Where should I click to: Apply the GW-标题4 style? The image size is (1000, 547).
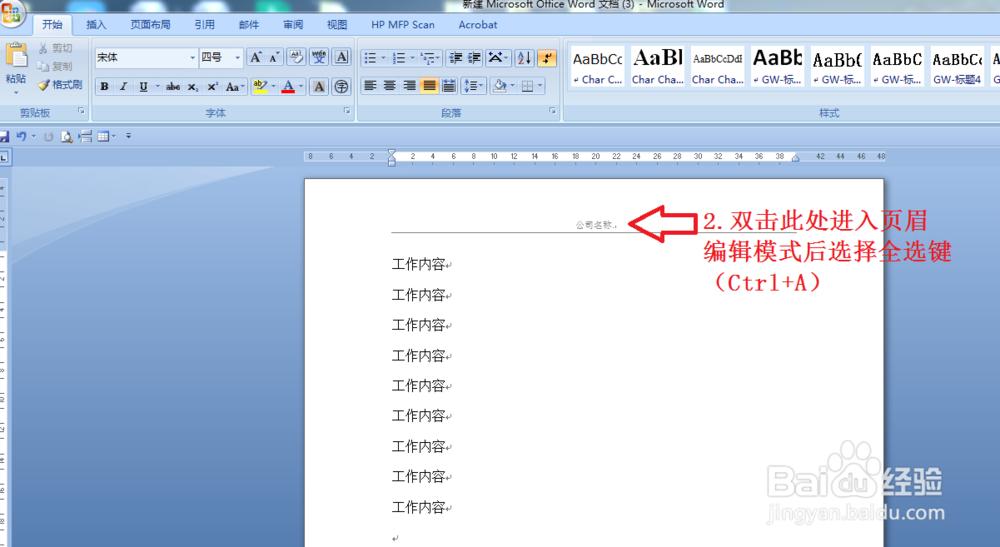click(957, 66)
